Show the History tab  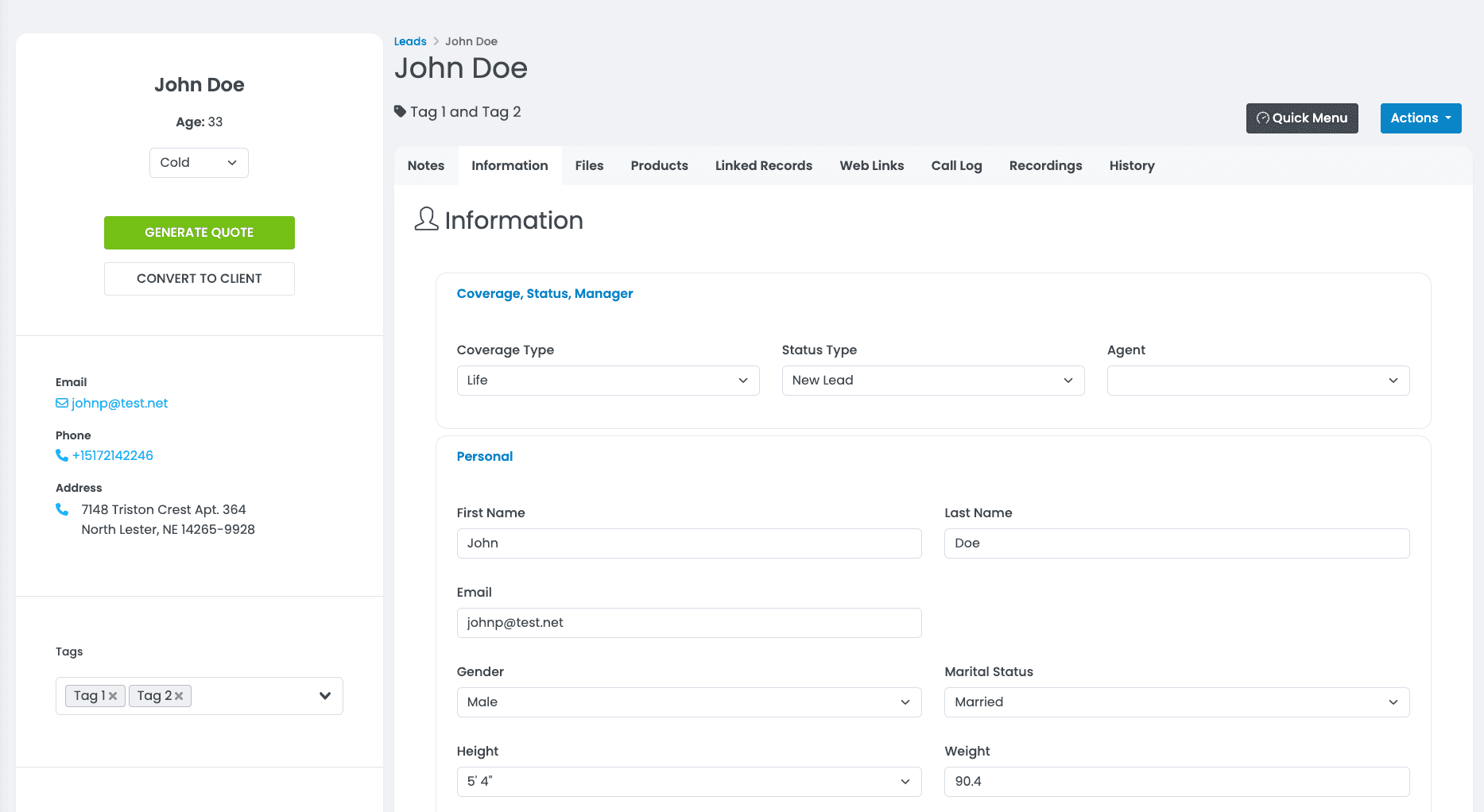[x=1132, y=165]
